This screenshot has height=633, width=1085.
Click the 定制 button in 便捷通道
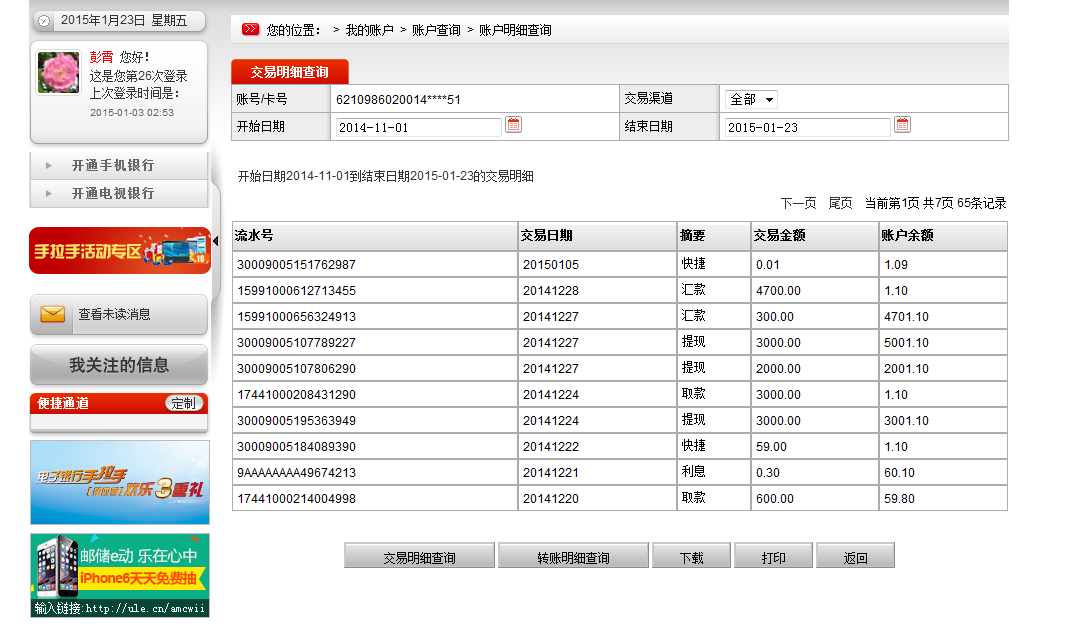[x=184, y=403]
